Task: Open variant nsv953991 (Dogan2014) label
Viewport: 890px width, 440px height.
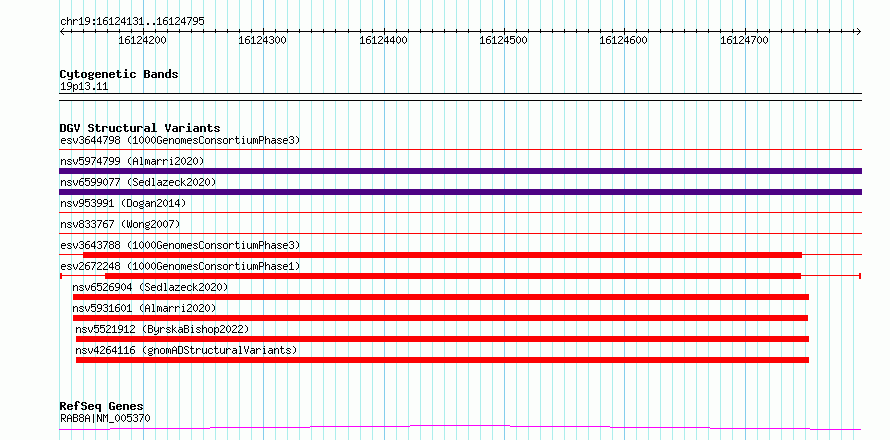Action: pos(123,203)
